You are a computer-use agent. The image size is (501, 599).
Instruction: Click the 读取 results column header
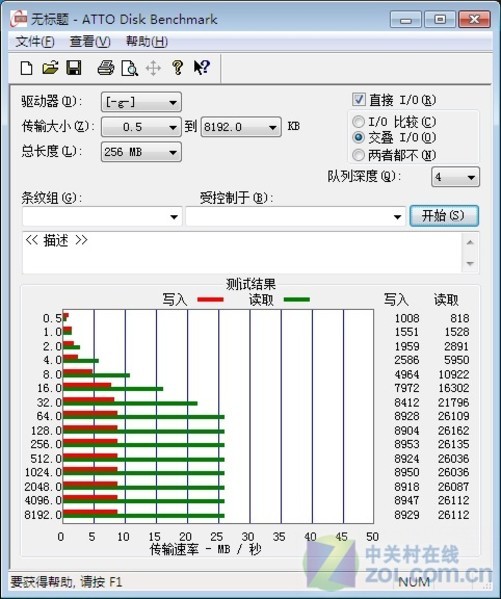coord(446,300)
